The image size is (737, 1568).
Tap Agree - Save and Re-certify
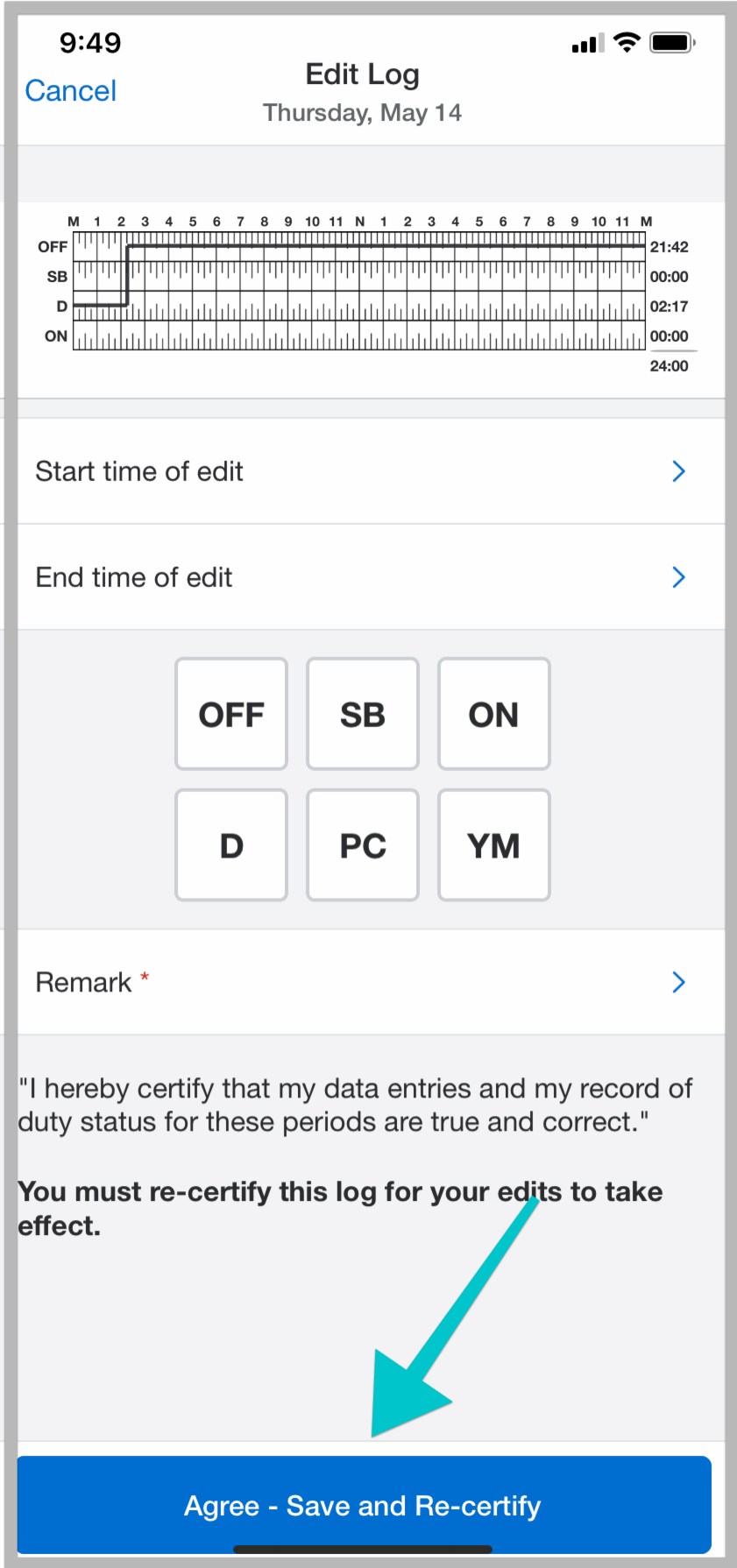362,1505
